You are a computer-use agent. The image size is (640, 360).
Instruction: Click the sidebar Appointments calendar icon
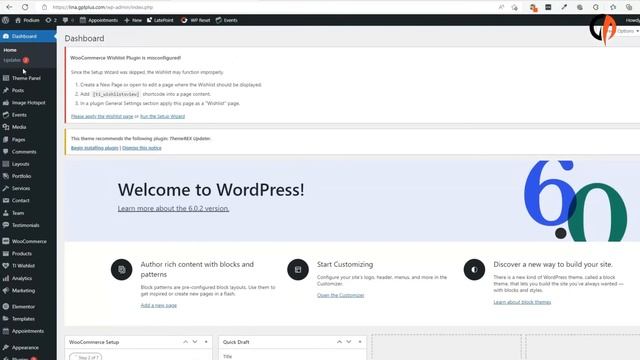tap(6, 331)
